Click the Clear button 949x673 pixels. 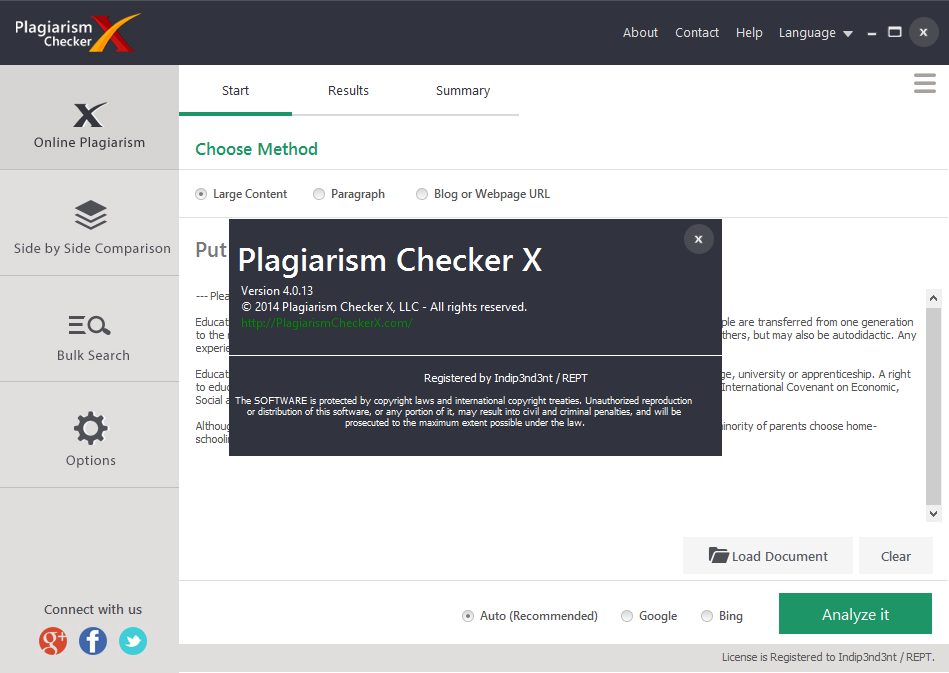[896, 556]
